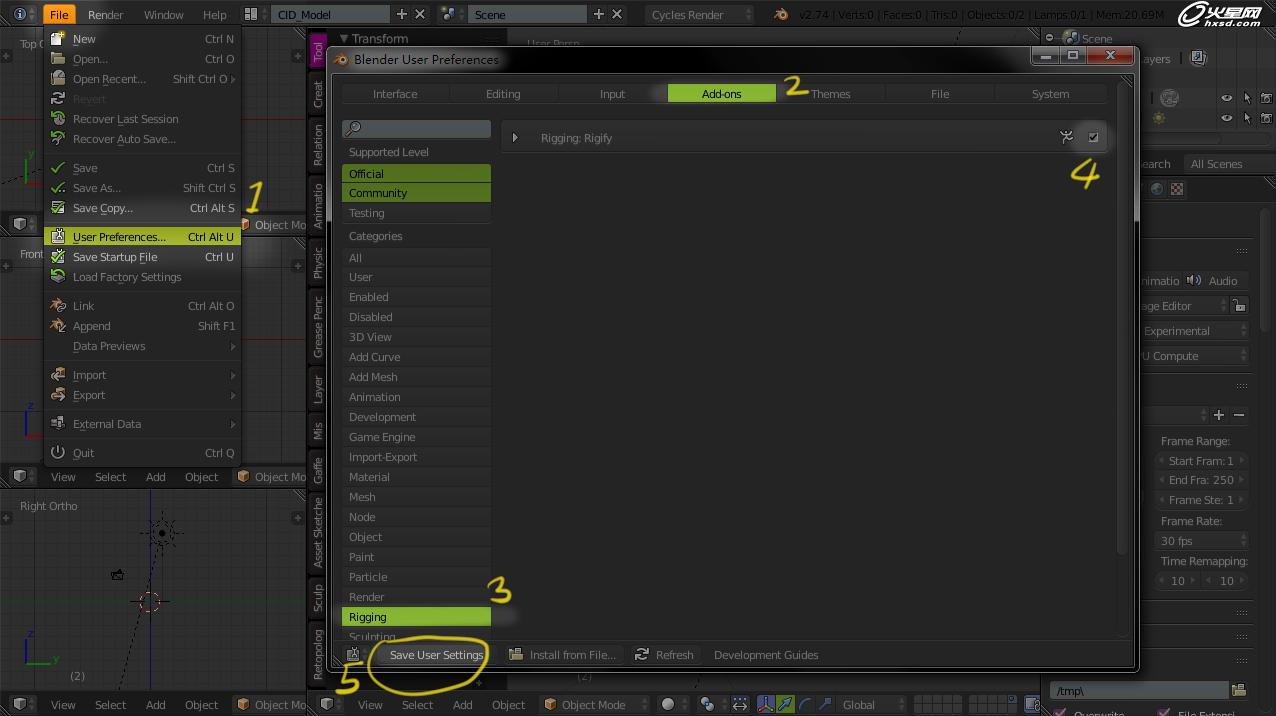
Task: Click the Window menu in top bar
Action: [x=163, y=15]
